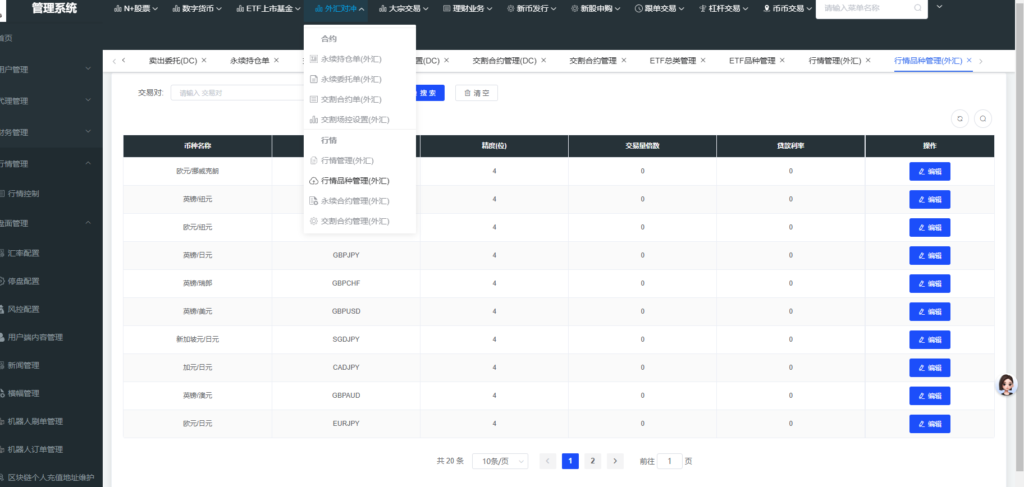Collapse 盘面管理 in the sidebar
The height and width of the screenshot is (487, 1024).
point(51,223)
